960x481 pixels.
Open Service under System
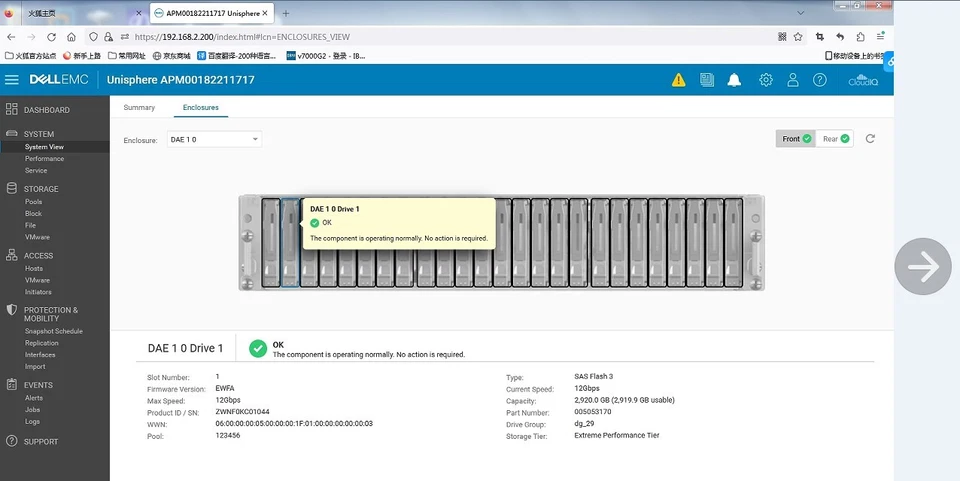(36, 170)
